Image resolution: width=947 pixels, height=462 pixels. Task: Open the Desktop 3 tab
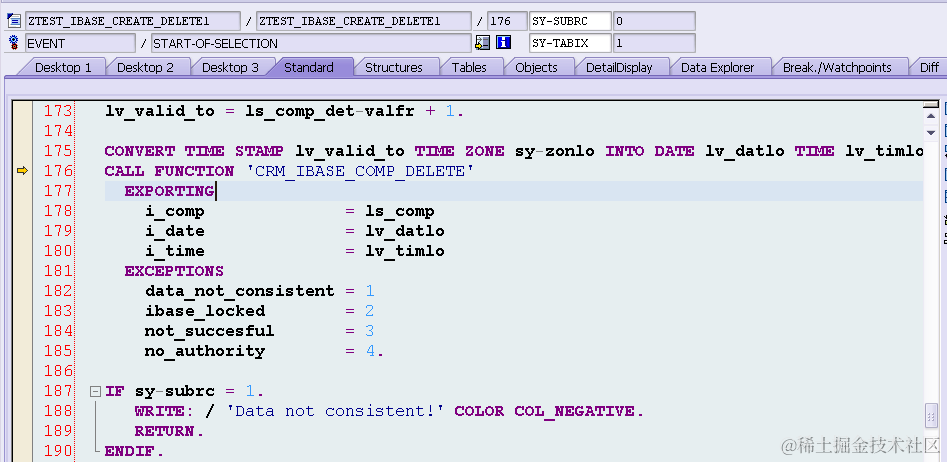[x=230, y=68]
